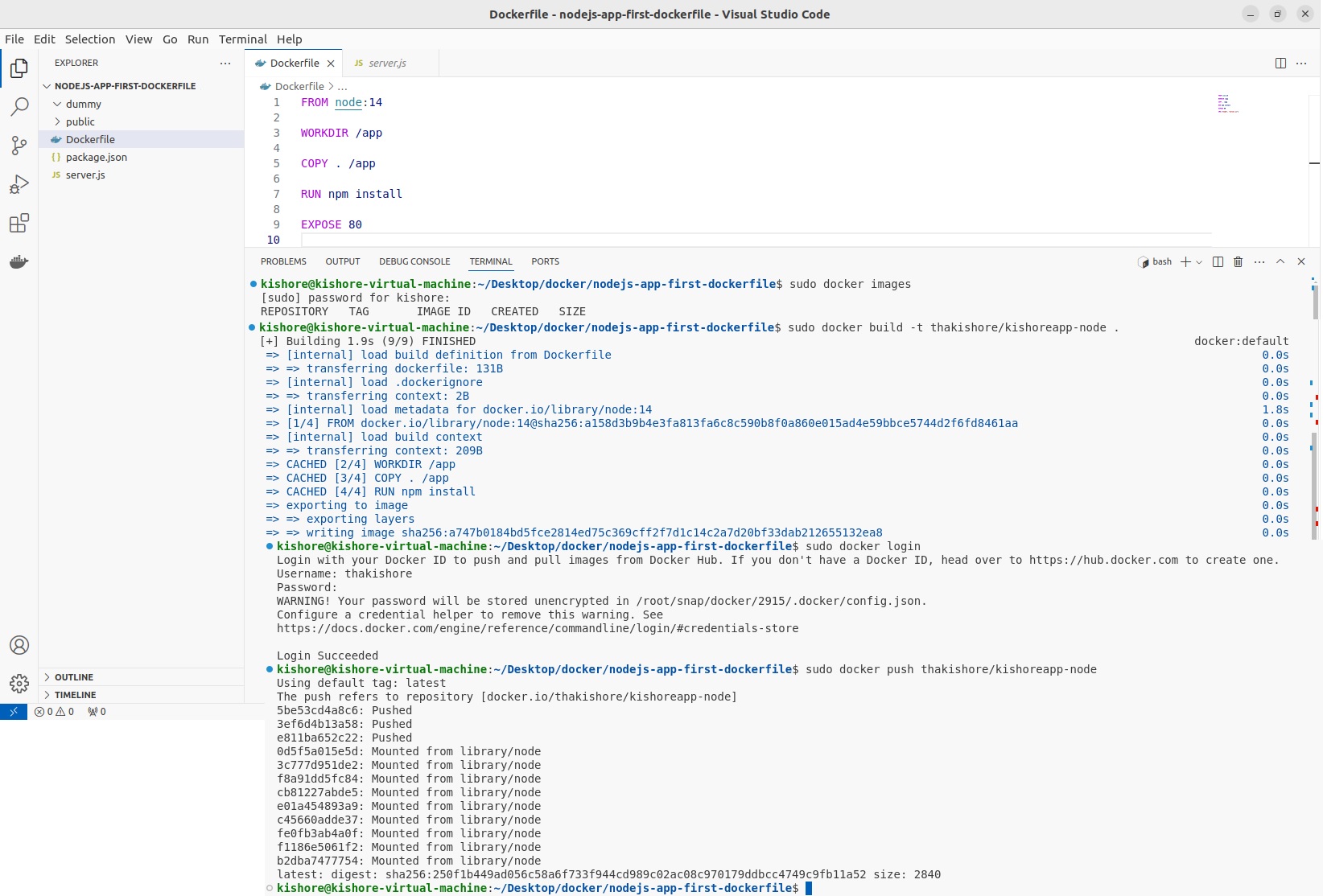Switch to the server.js editor tab
This screenshot has width=1323, height=896.
(x=387, y=63)
